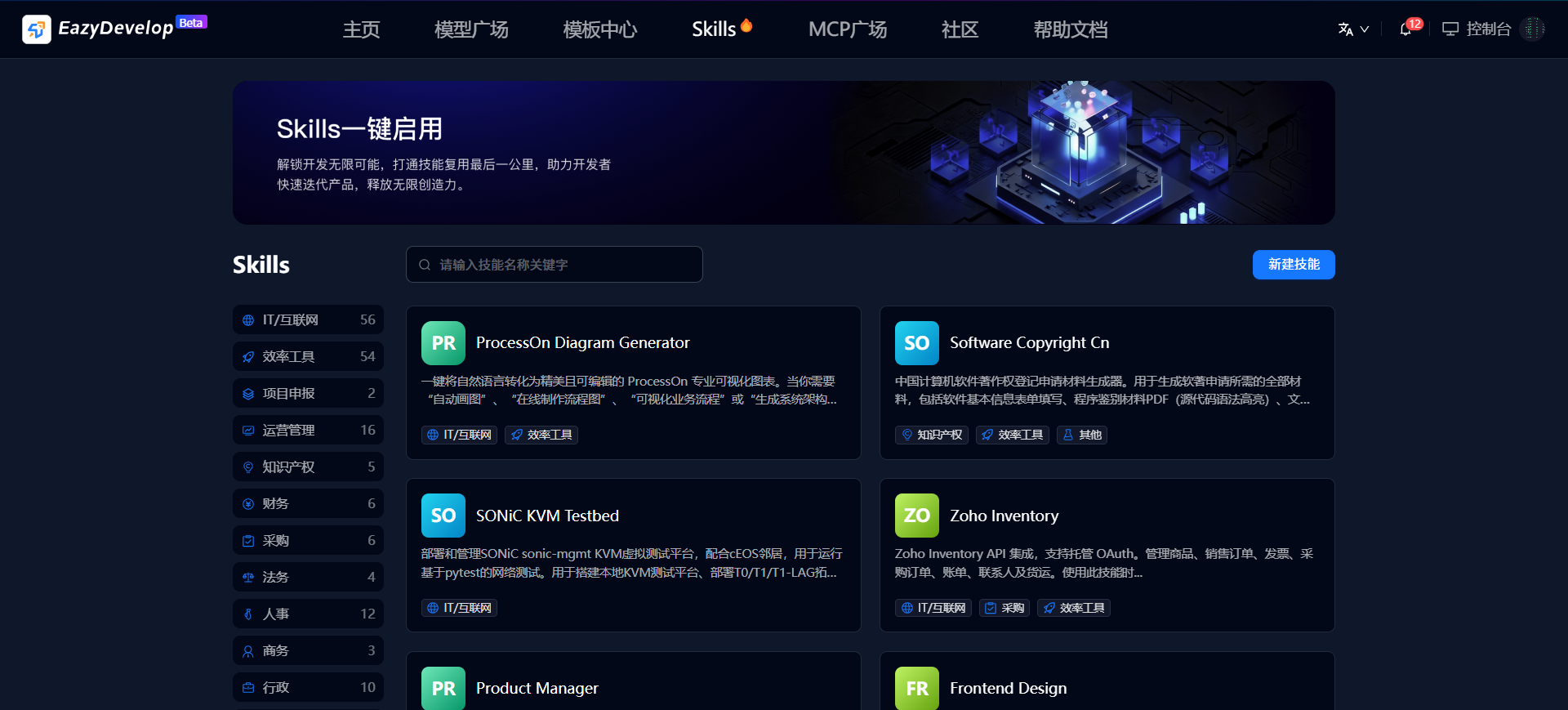
Task: Open the notification bell with 12 badge
Action: pos(1405,29)
